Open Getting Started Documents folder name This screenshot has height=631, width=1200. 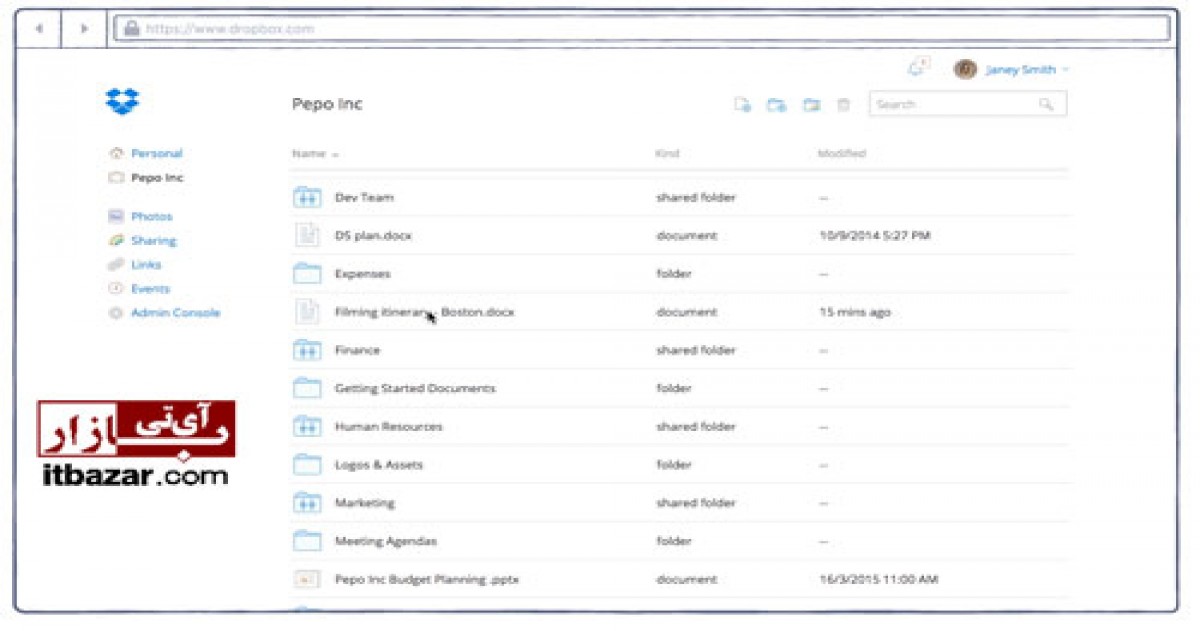click(415, 388)
